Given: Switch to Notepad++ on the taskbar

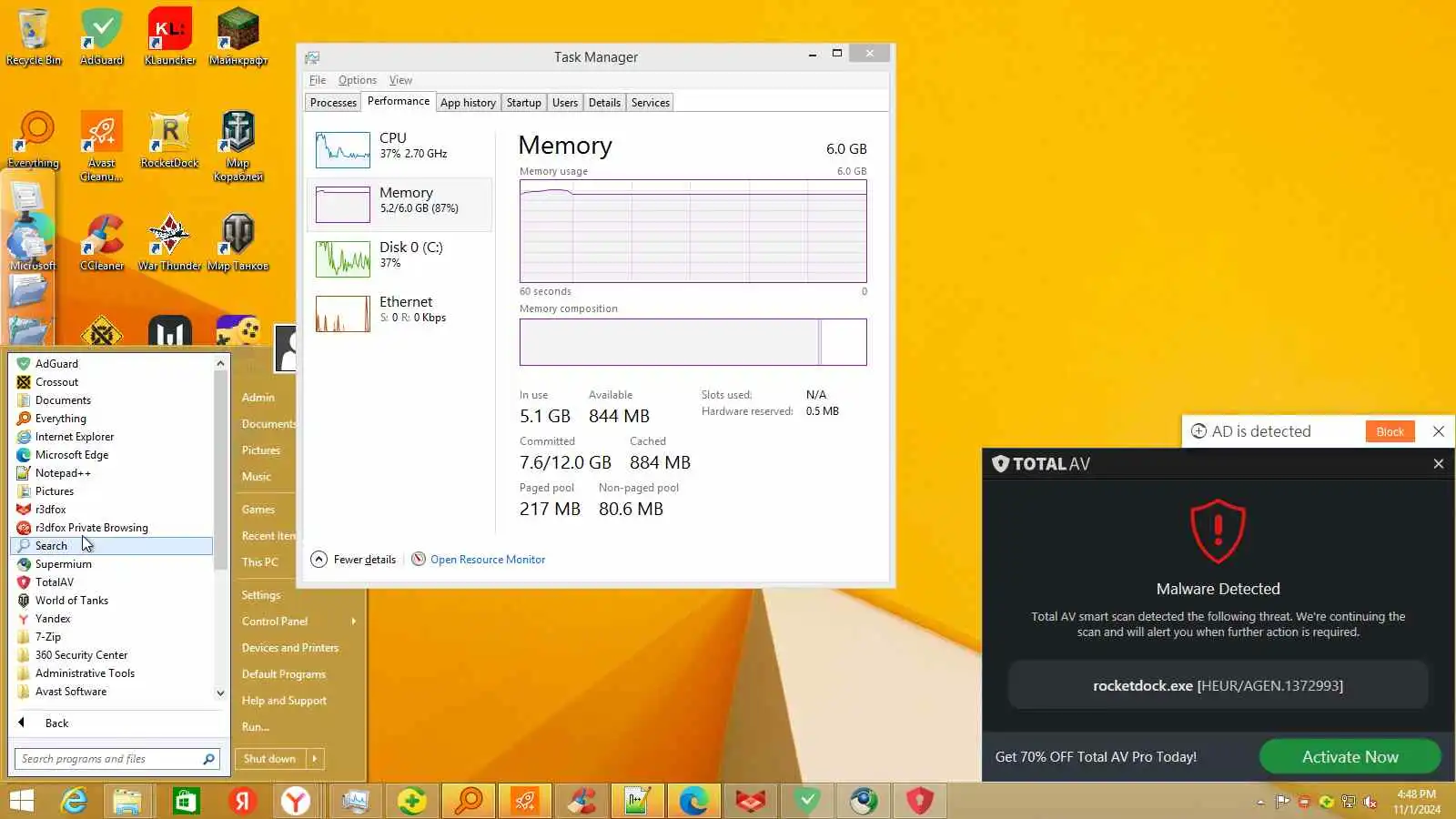Looking at the screenshot, I should coord(638,801).
